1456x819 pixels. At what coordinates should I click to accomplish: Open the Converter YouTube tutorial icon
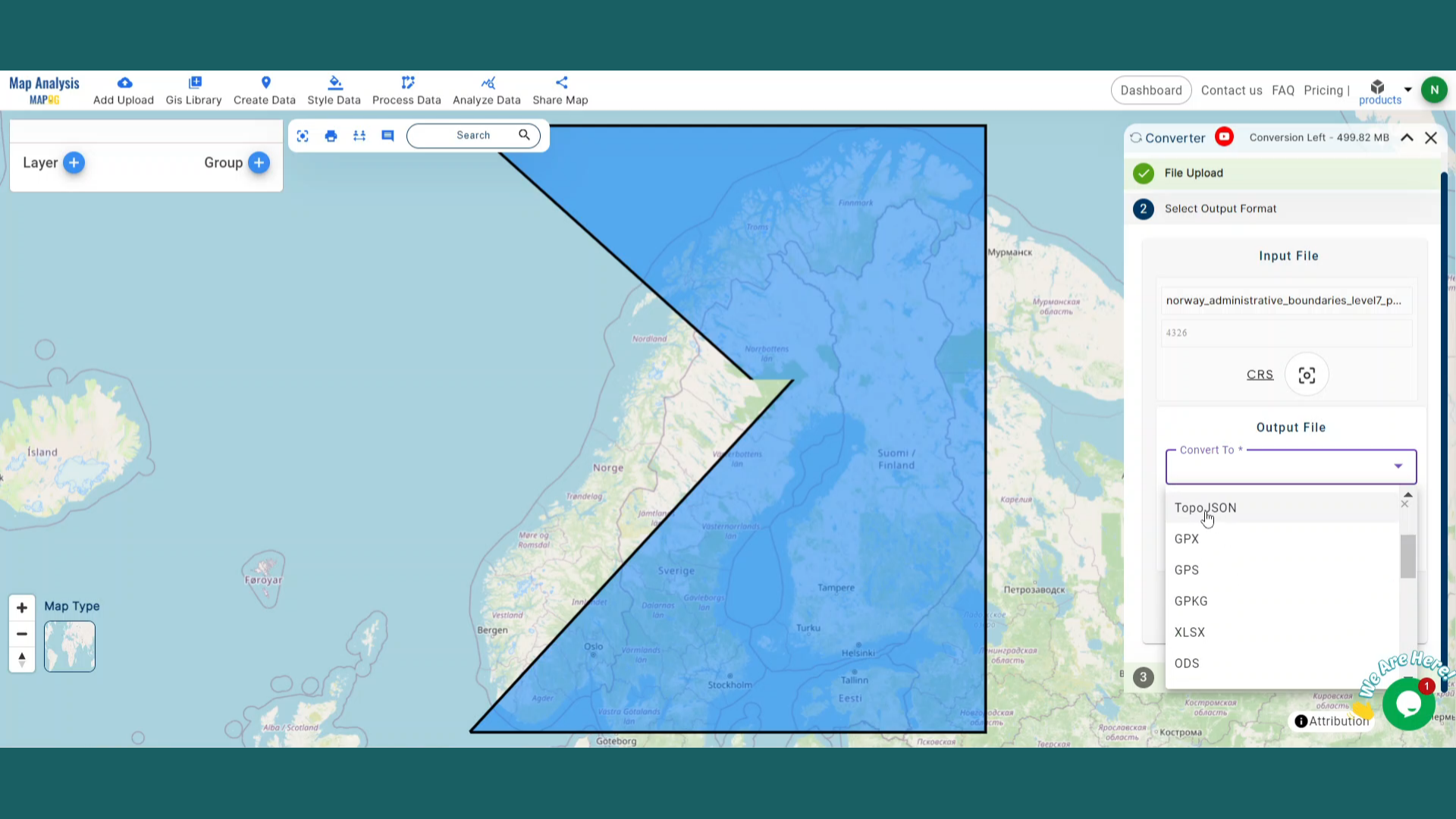[x=1225, y=137]
